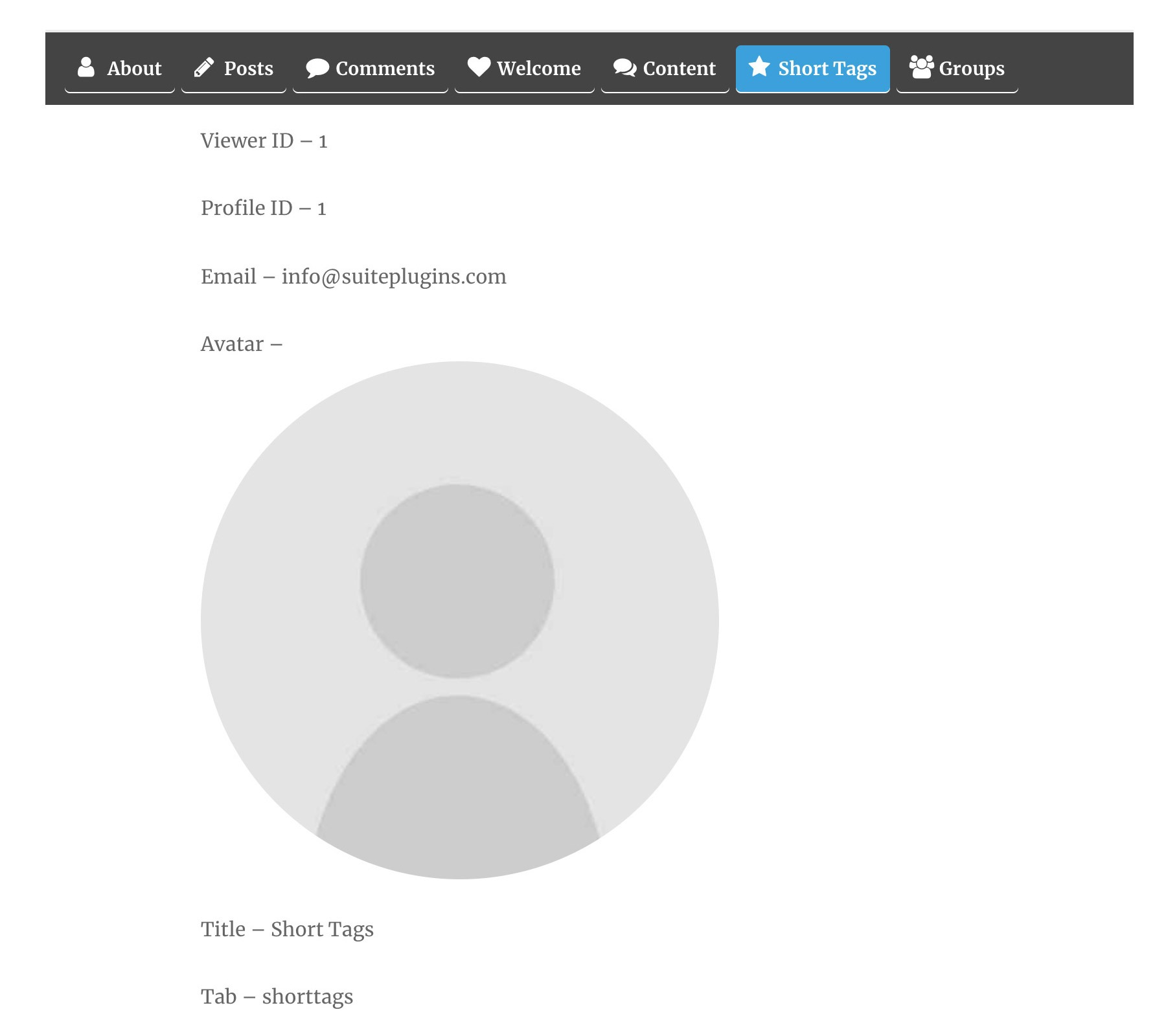Viewport: 1166px width, 1036px height.
Task: Switch to the Groups tab
Action: [x=957, y=69]
